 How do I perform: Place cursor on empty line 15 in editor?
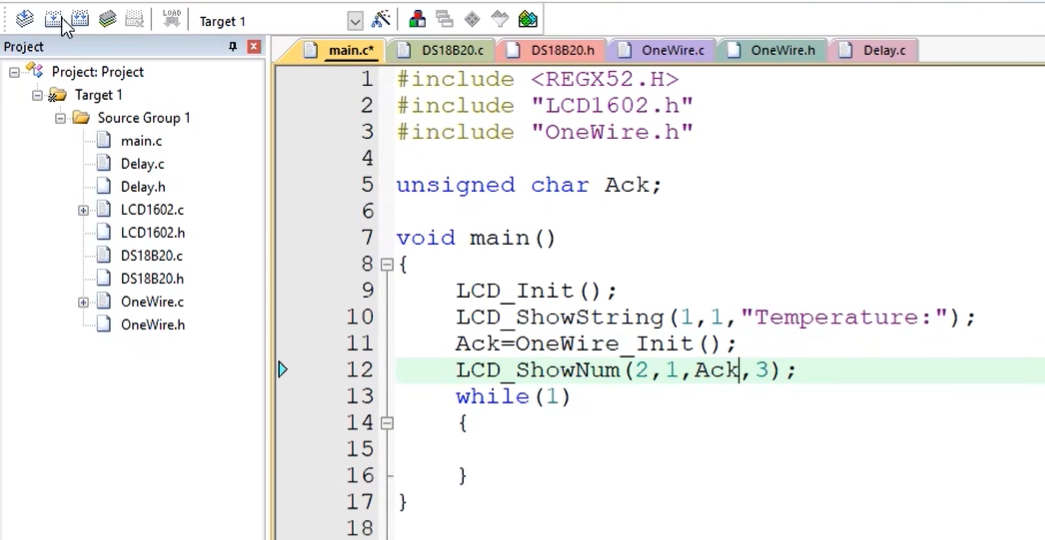point(720,449)
